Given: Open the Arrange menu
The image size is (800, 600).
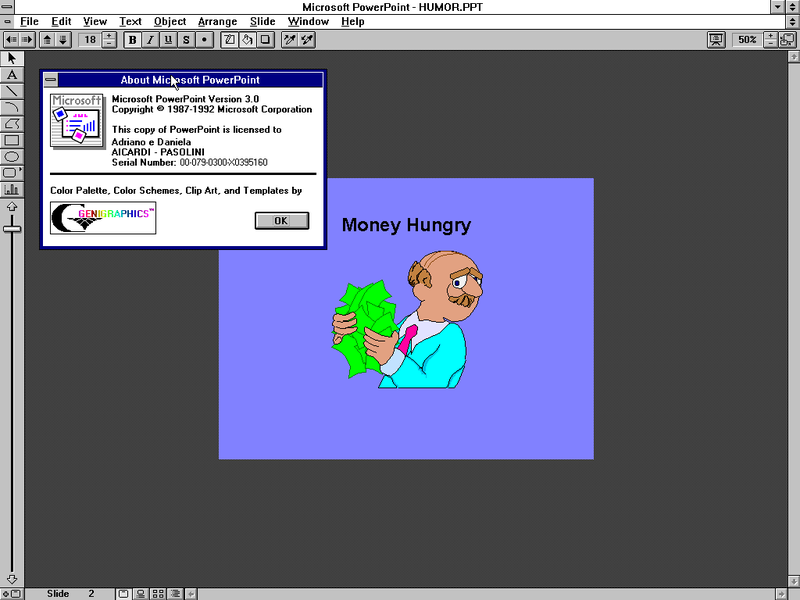Looking at the screenshot, I should pyautogui.click(x=217, y=21).
